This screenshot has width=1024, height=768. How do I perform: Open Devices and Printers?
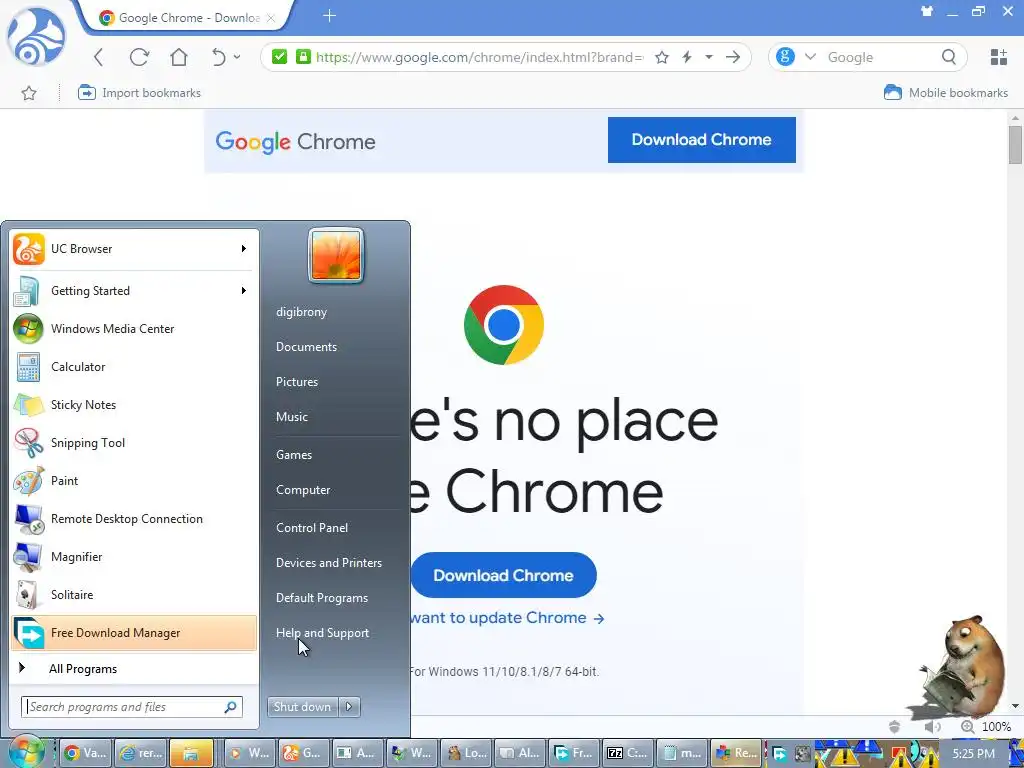[x=328, y=563]
